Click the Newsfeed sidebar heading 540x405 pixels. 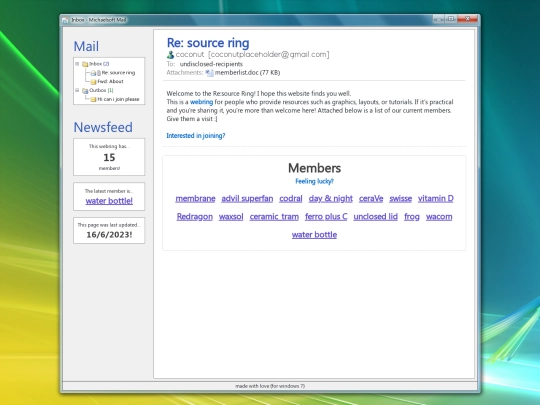click(x=103, y=127)
